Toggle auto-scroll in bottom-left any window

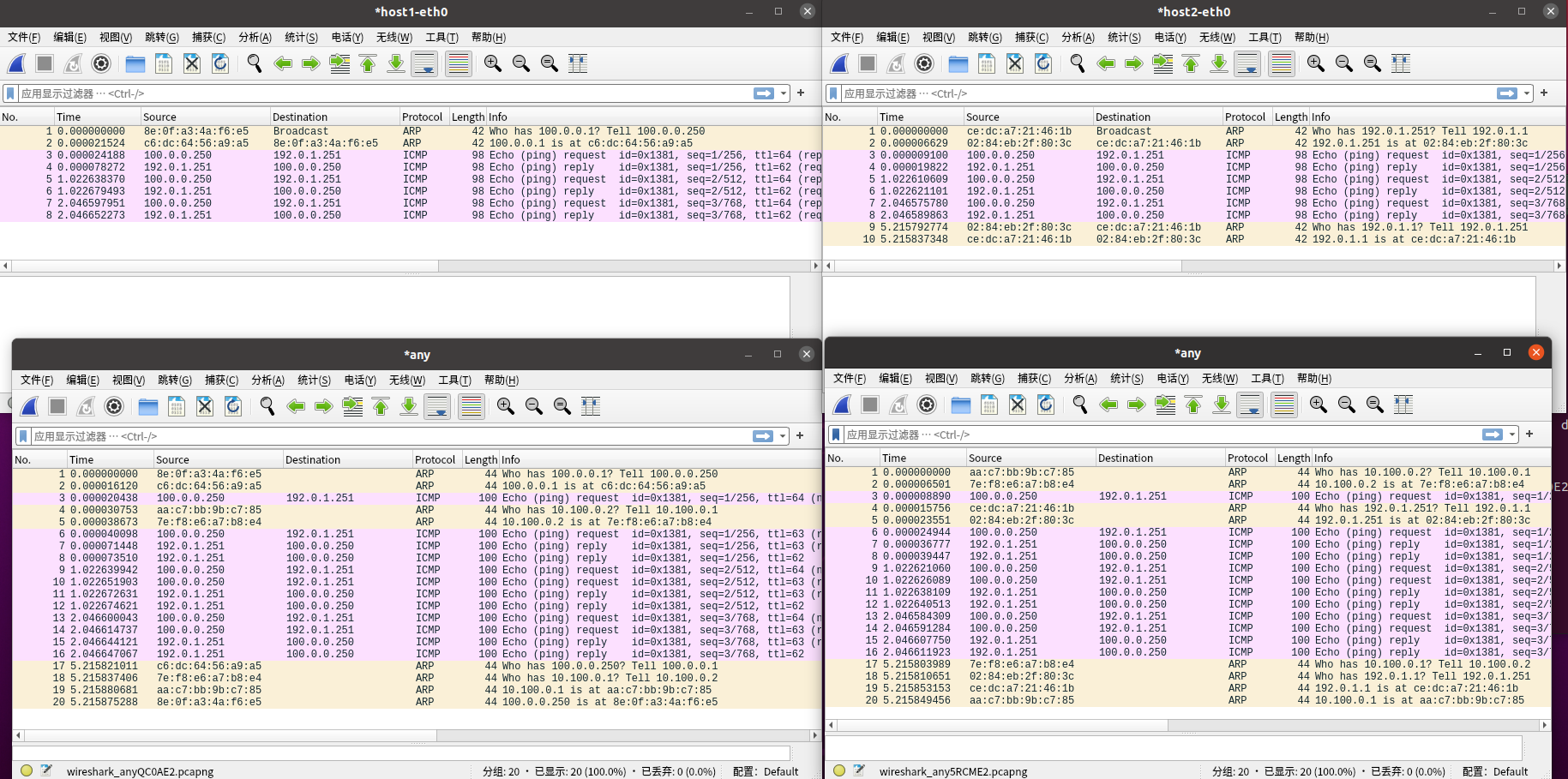[x=437, y=406]
